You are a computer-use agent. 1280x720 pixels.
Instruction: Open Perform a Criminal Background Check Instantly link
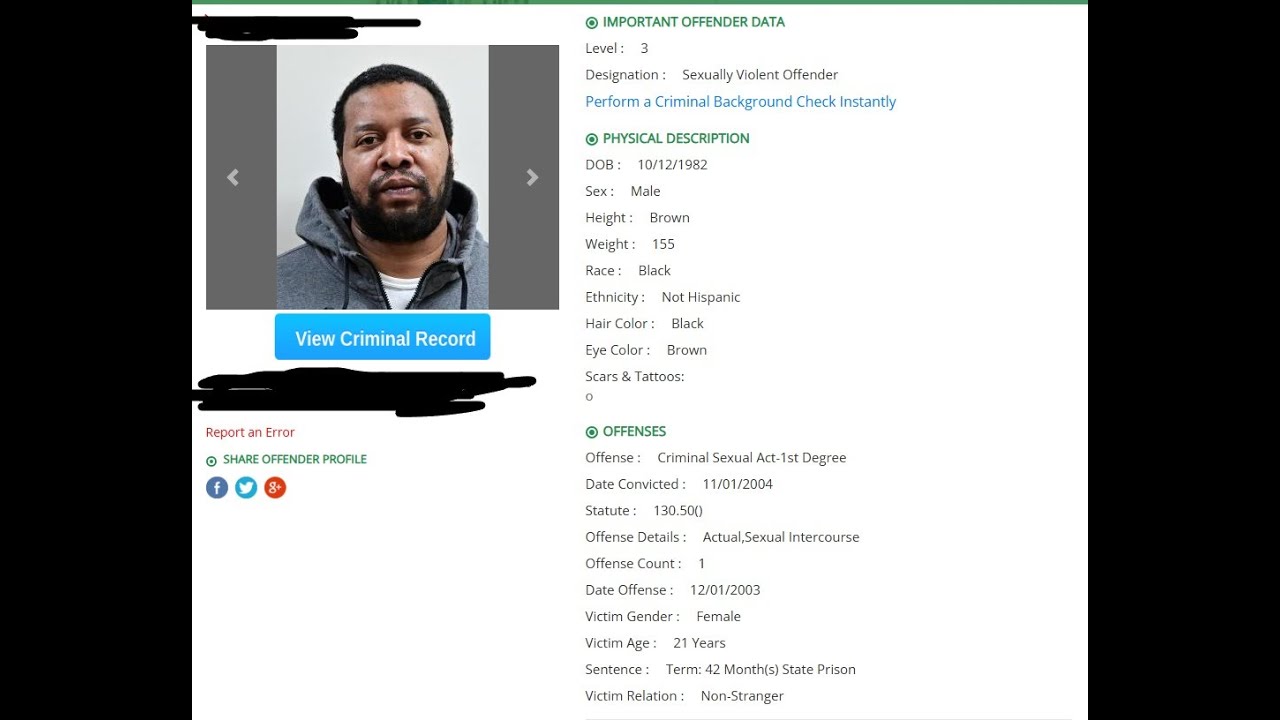click(x=741, y=101)
